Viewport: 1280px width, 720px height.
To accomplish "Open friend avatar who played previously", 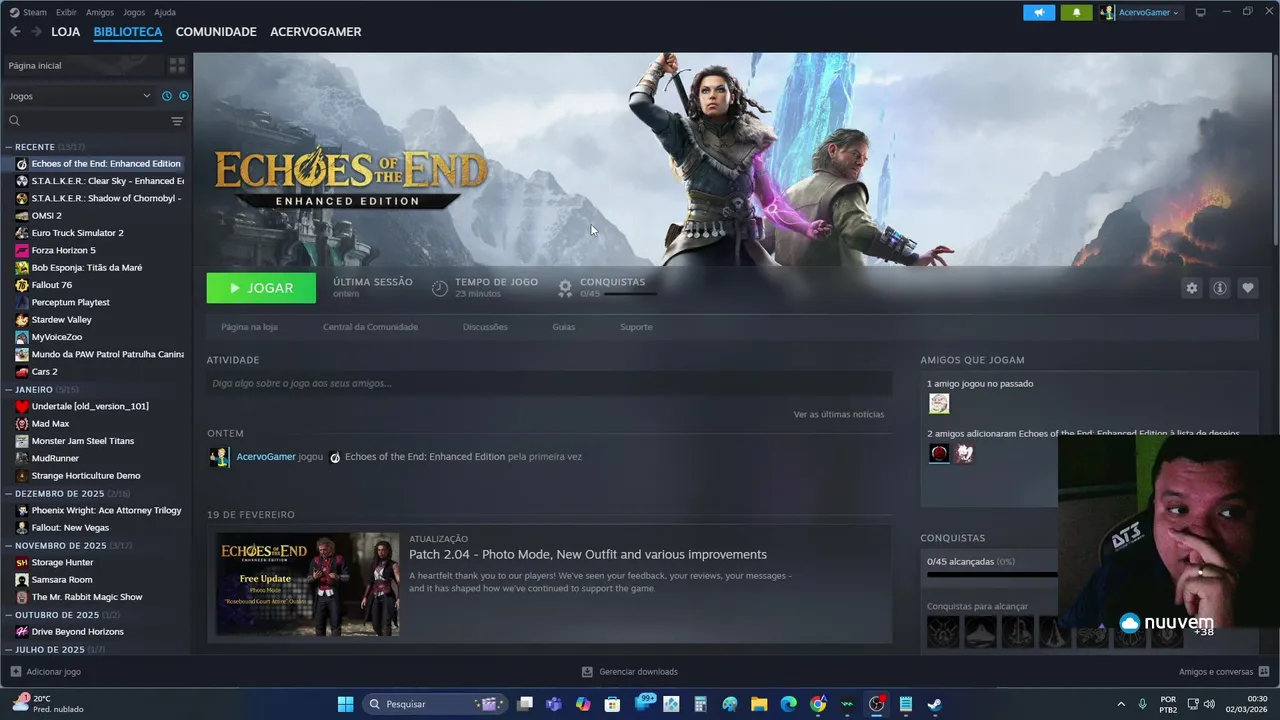I will [x=939, y=404].
